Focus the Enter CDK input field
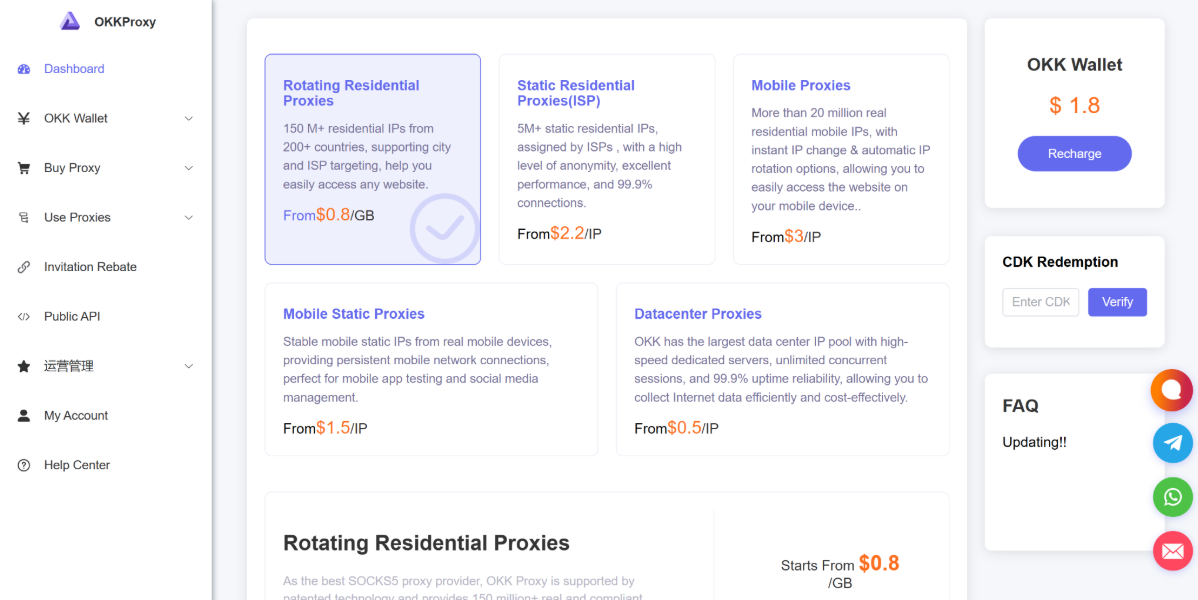Viewport: 1198px width, 600px height. (x=1041, y=302)
